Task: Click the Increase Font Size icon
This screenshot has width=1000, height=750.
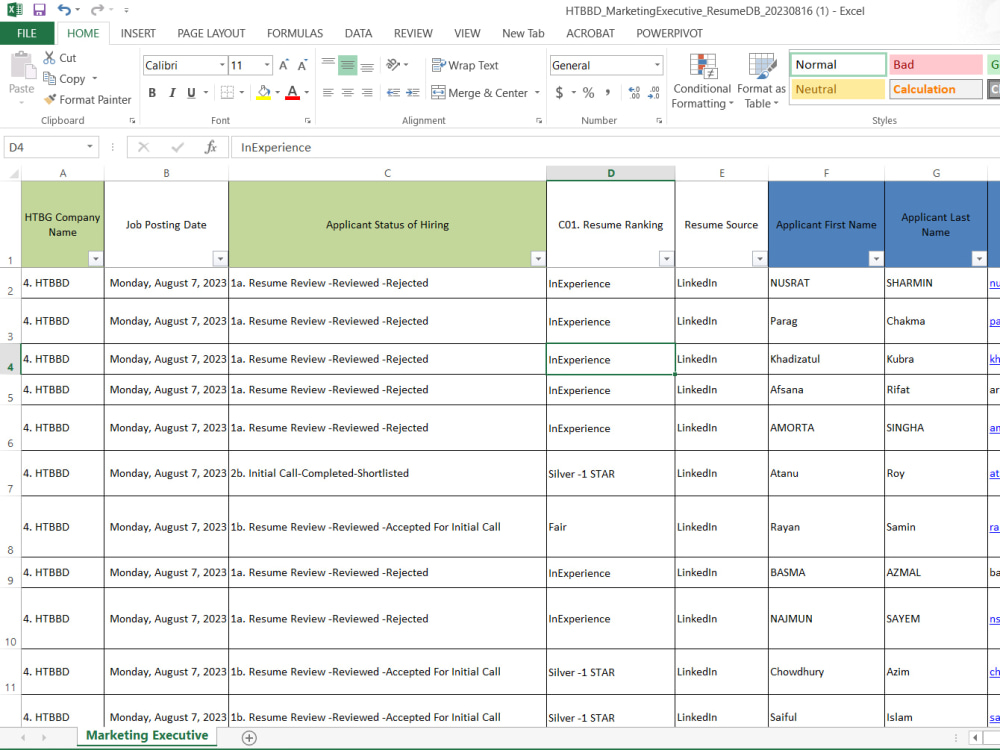Action: click(284, 65)
